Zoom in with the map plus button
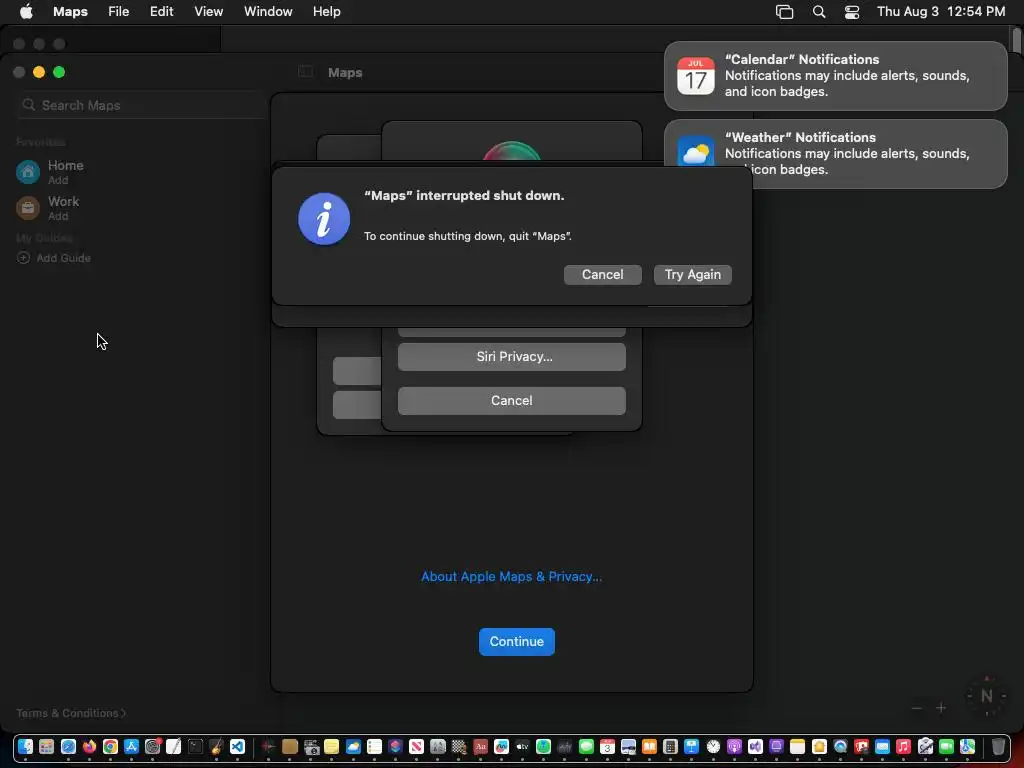1024x768 pixels. pos(941,708)
